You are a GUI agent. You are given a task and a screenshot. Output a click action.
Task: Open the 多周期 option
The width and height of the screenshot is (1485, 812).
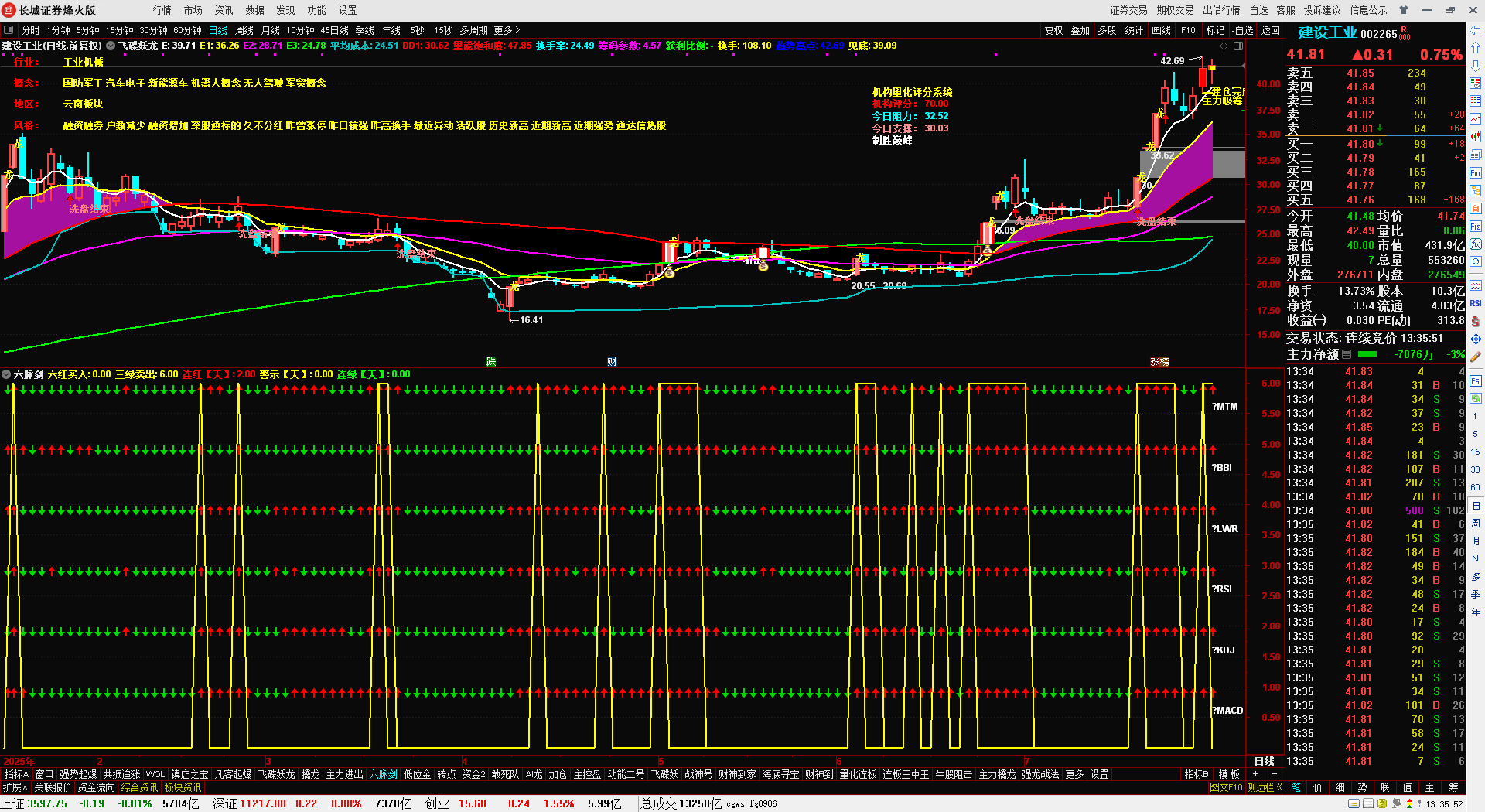click(473, 30)
